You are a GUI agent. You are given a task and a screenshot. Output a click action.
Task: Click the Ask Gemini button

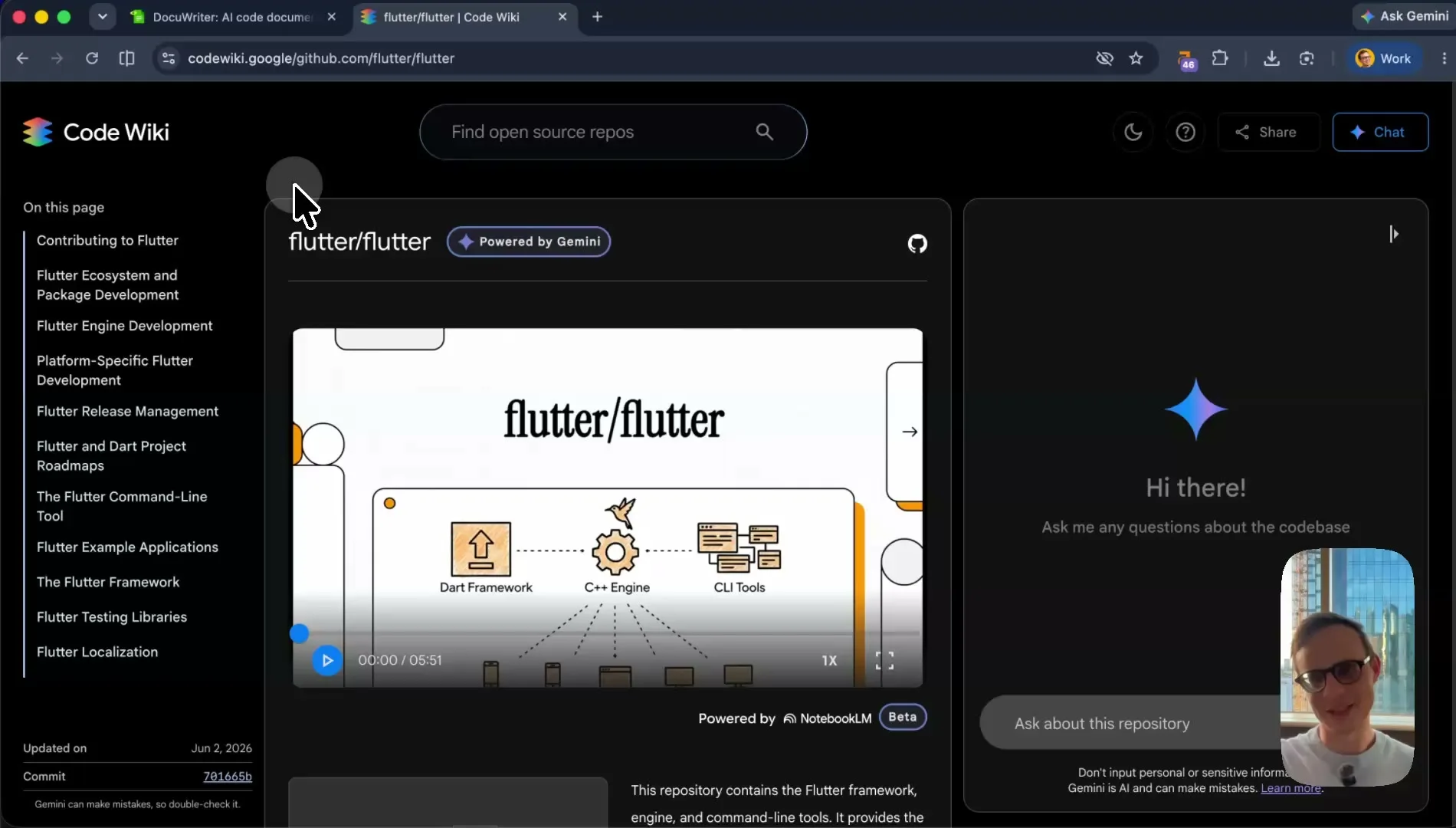pos(1405,16)
